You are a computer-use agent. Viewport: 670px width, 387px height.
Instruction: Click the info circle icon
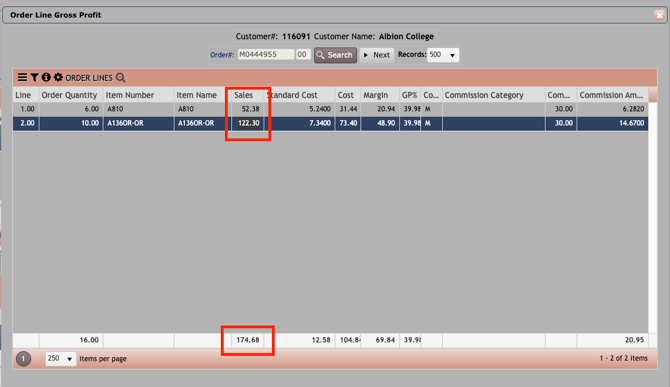pos(46,77)
